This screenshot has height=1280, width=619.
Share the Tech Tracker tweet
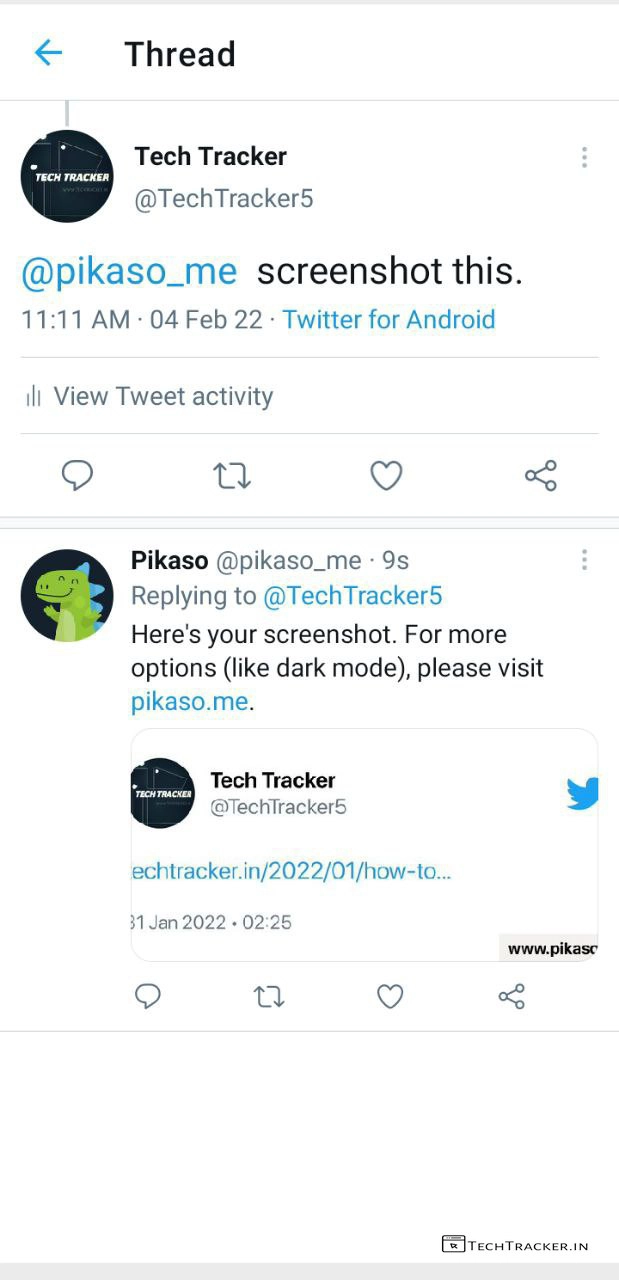click(540, 476)
